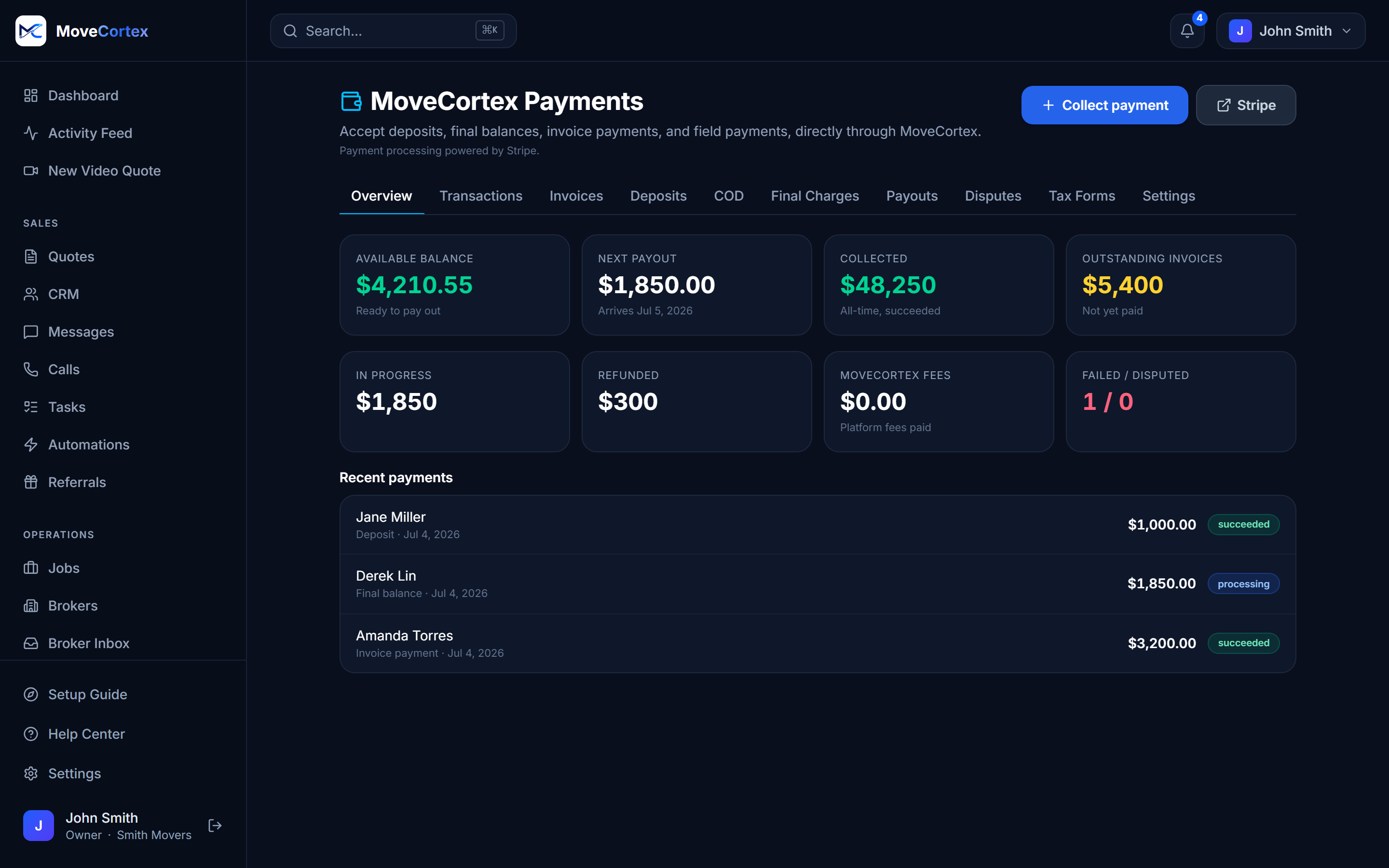The image size is (1389, 868).
Task: Click the Calls phone icon
Action: [31, 369]
